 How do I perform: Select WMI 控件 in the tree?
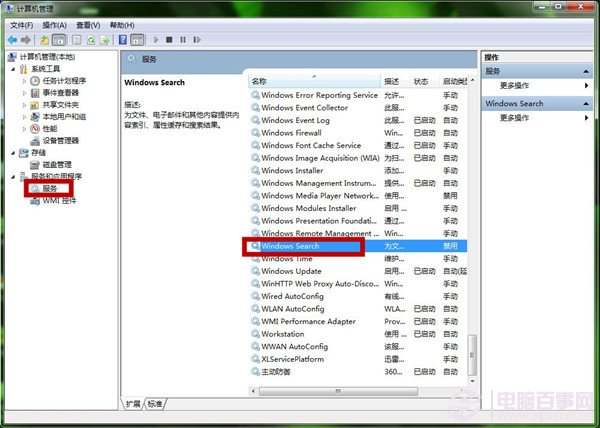click(59, 201)
